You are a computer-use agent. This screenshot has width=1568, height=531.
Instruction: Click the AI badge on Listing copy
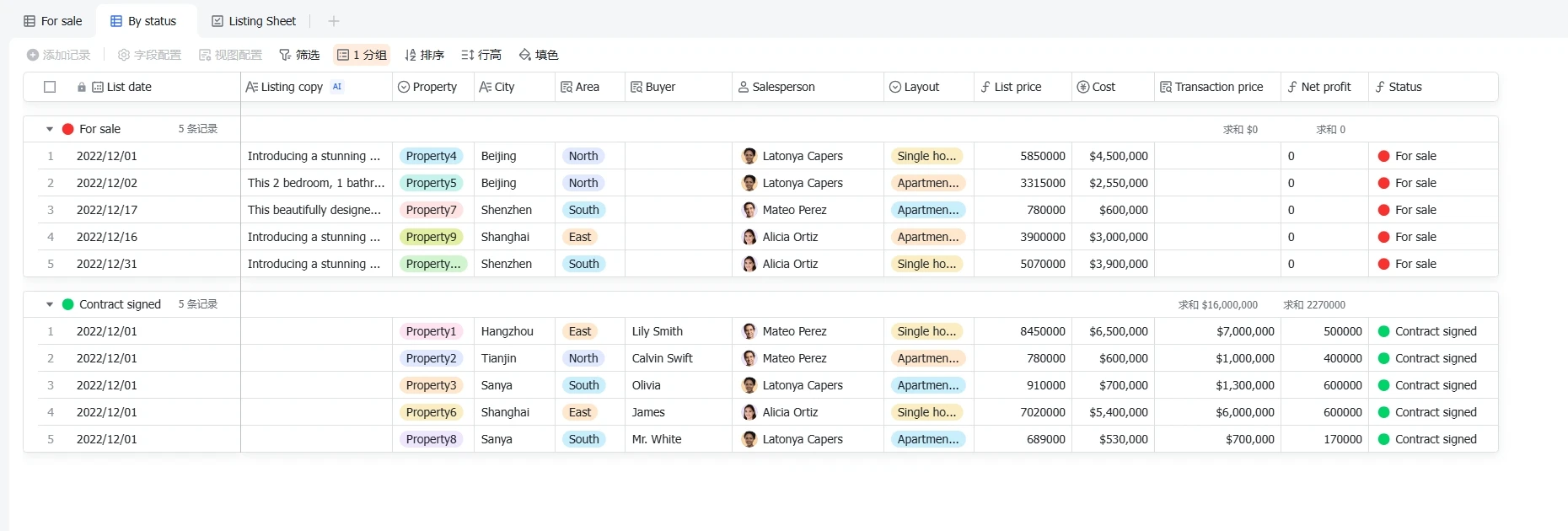click(337, 87)
